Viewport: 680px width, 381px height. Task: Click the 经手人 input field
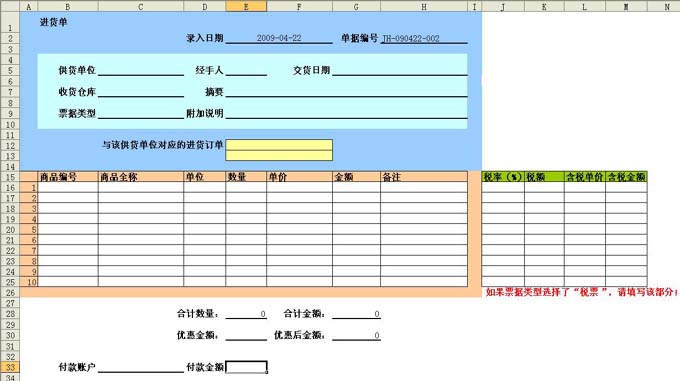(x=246, y=70)
